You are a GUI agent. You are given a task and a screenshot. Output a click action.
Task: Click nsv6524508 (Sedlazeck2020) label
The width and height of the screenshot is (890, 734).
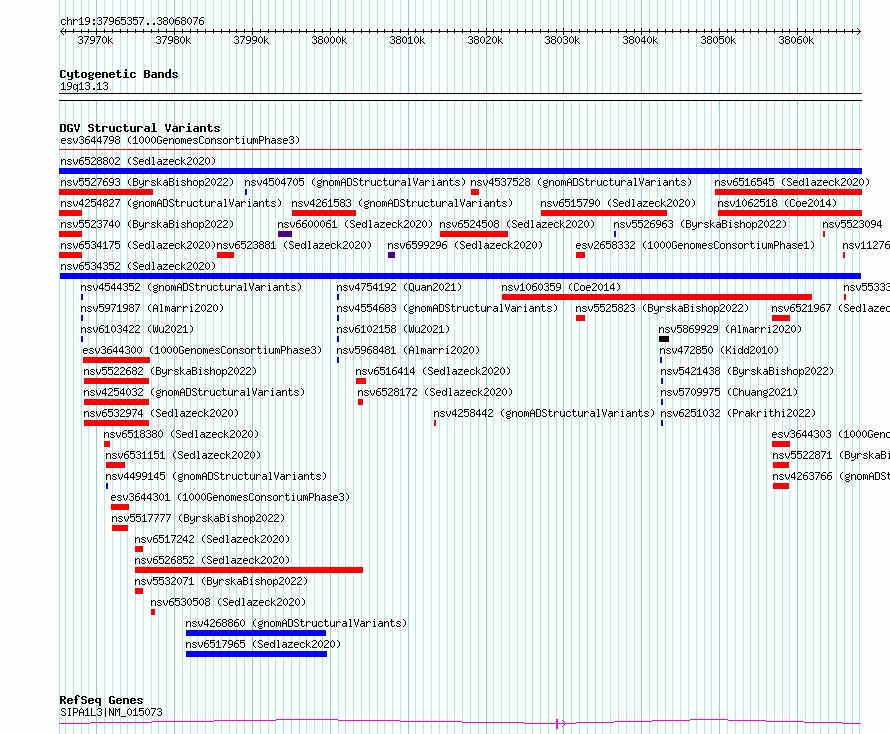517,224
